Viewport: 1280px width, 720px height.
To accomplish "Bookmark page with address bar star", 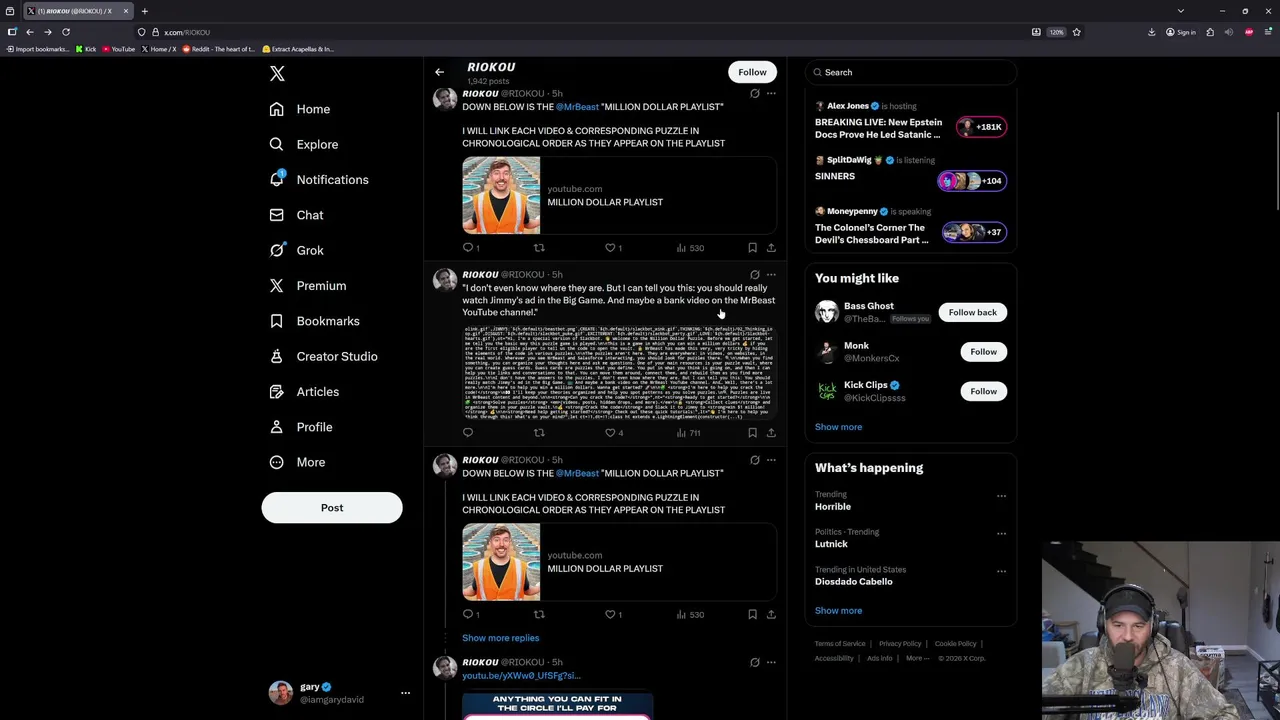I will tap(1076, 32).
